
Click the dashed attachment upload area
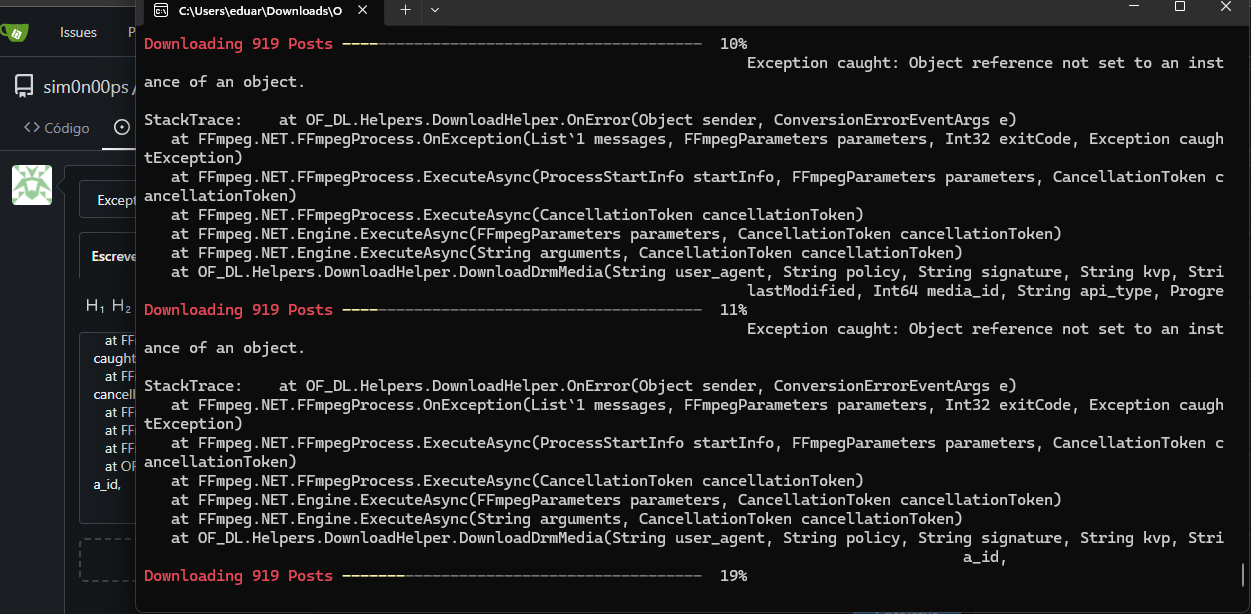click(x=108, y=560)
